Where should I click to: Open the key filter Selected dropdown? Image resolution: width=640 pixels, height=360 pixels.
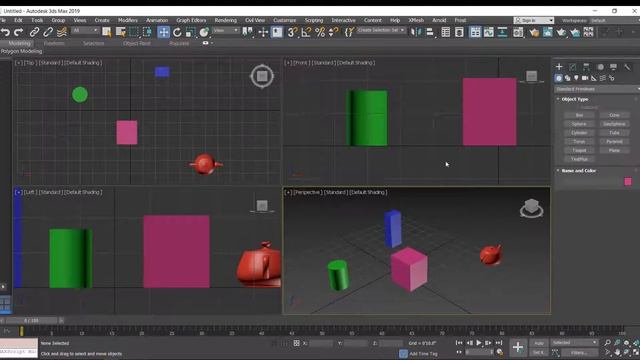pyautogui.click(x=574, y=342)
